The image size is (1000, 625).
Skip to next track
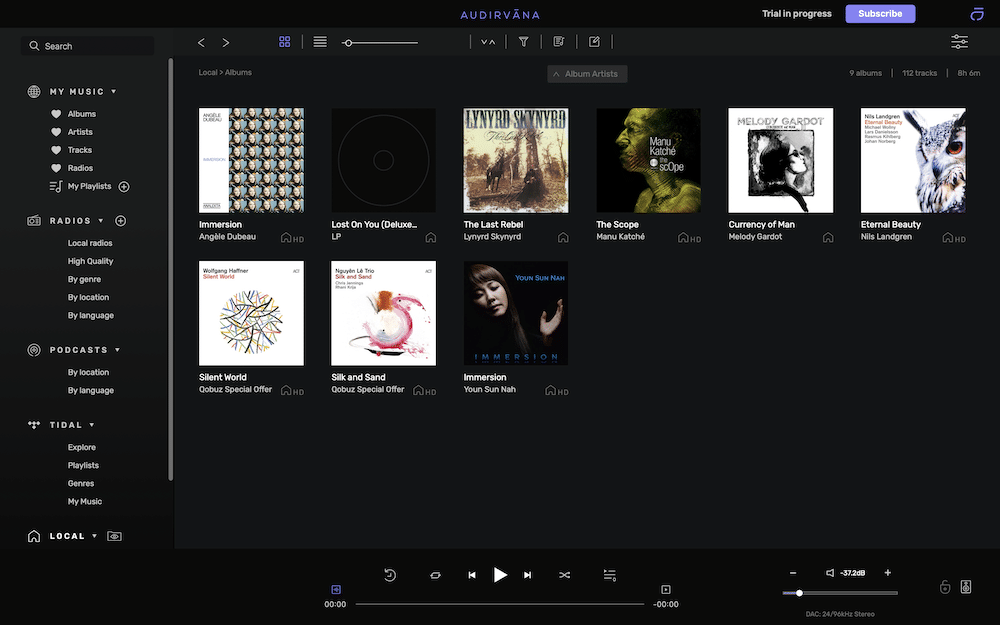click(x=527, y=575)
